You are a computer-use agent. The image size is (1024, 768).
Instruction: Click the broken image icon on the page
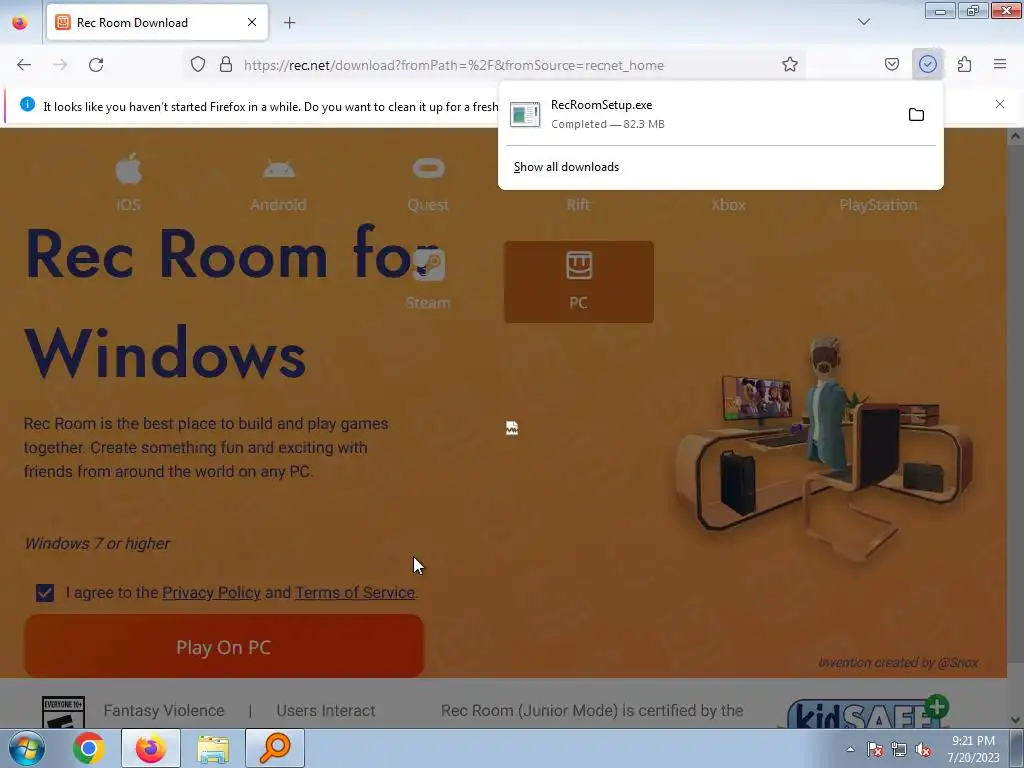pyautogui.click(x=512, y=428)
